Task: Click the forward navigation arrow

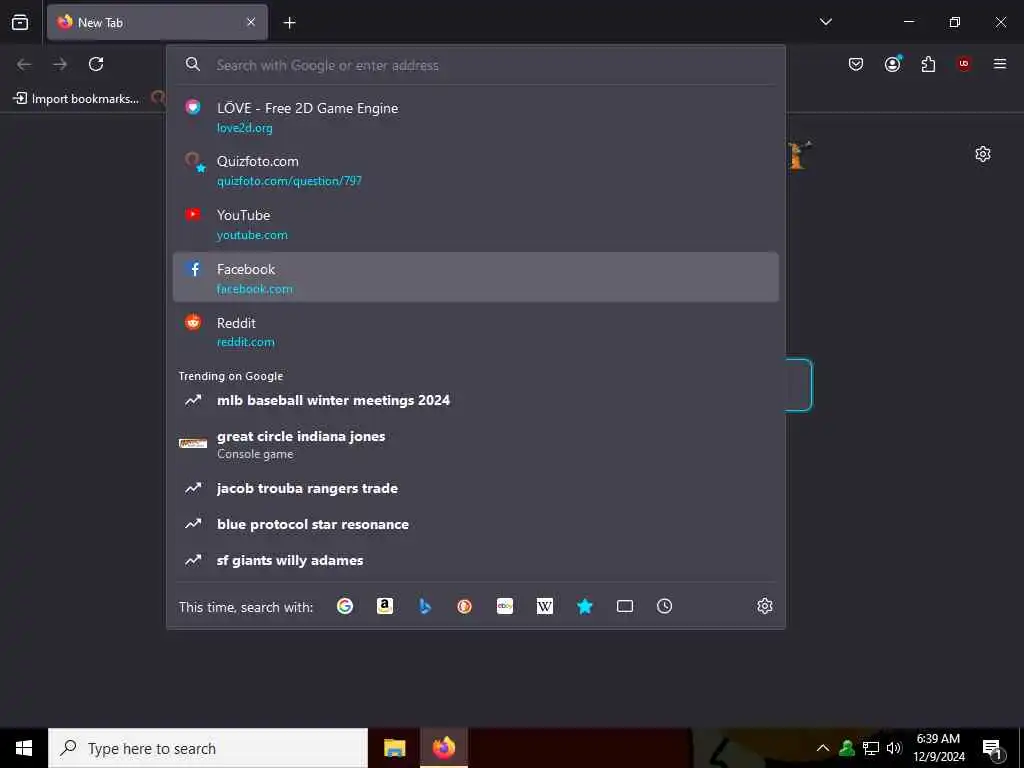Action: pyautogui.click(x=60, y=64)
